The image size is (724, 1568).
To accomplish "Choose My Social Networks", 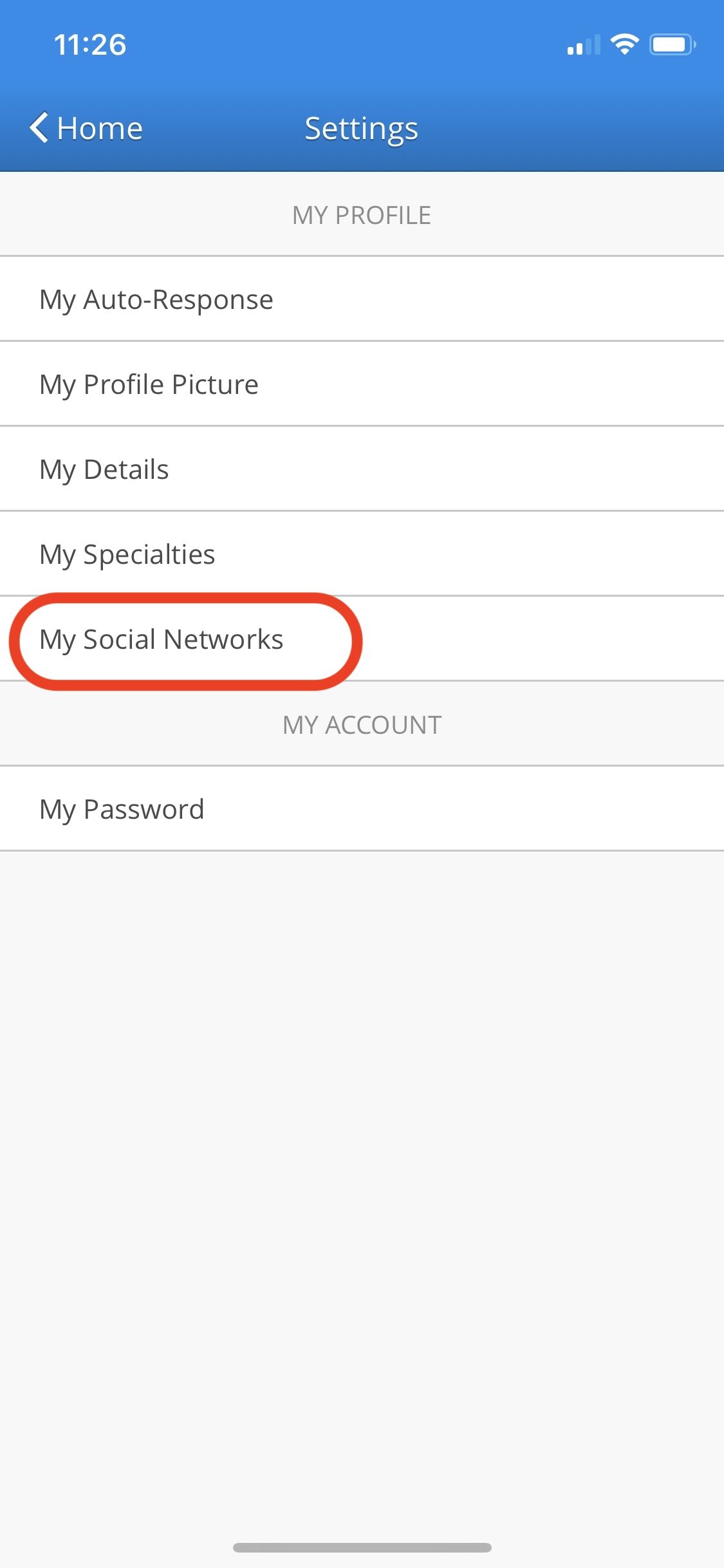I will 362,639.
